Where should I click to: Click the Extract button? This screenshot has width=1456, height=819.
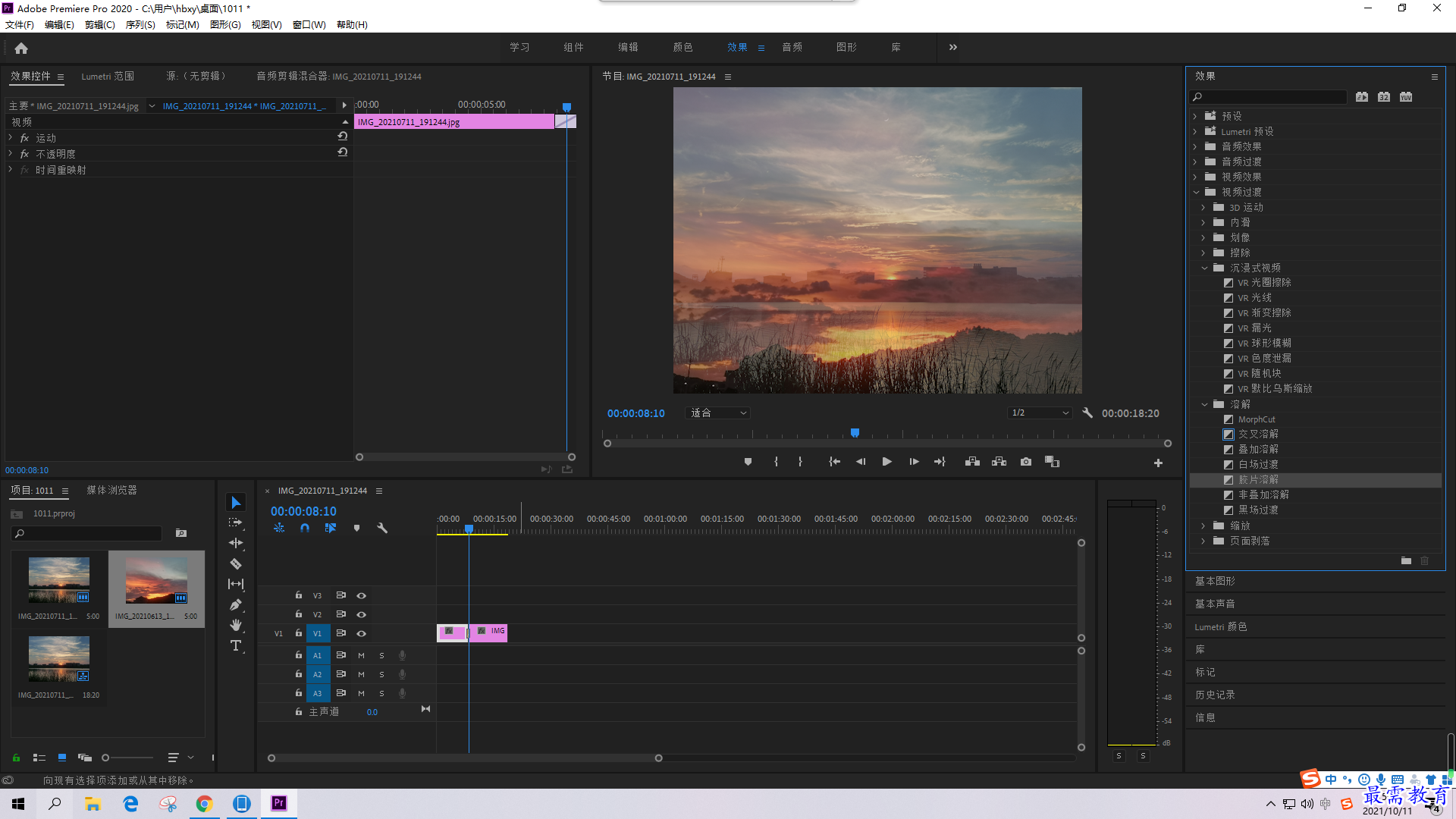[x=999, y=462]
